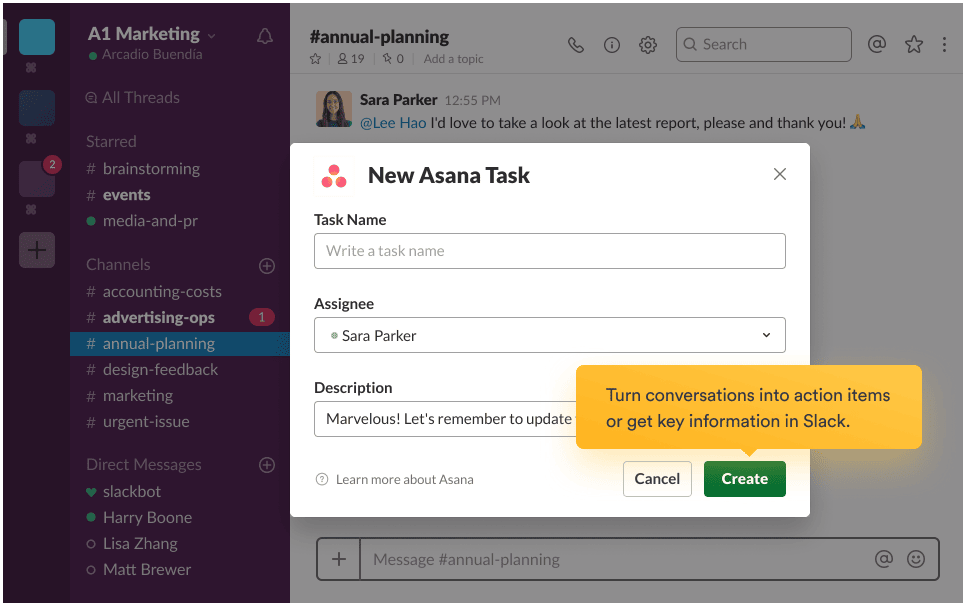This screenshot has height=606, width=966.
Task: Open the A1 Marketing workspace menu
Action: coord(152,34)
